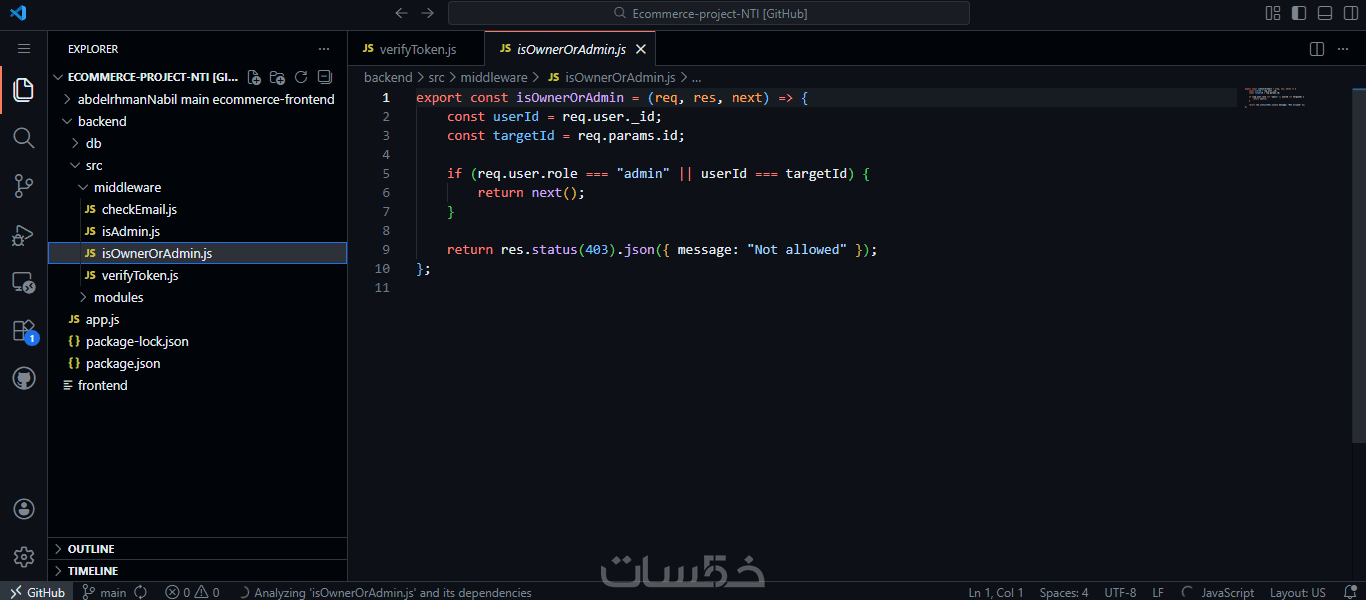Click LF end of line selector
The image size is (1366, 600).
[x=1158, y=592]
